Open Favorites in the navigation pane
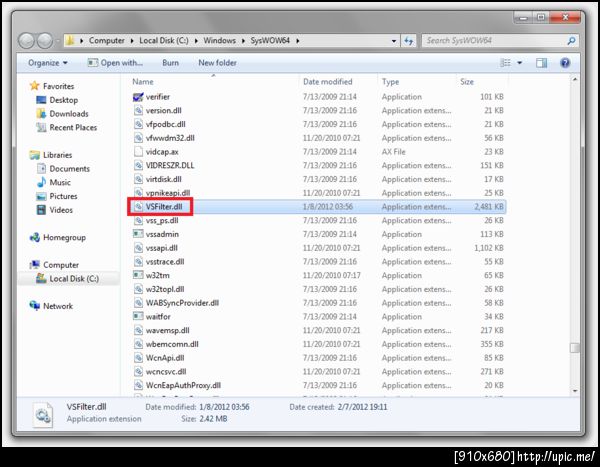Viewport: 600px width, 467px height. coord(59,86)
